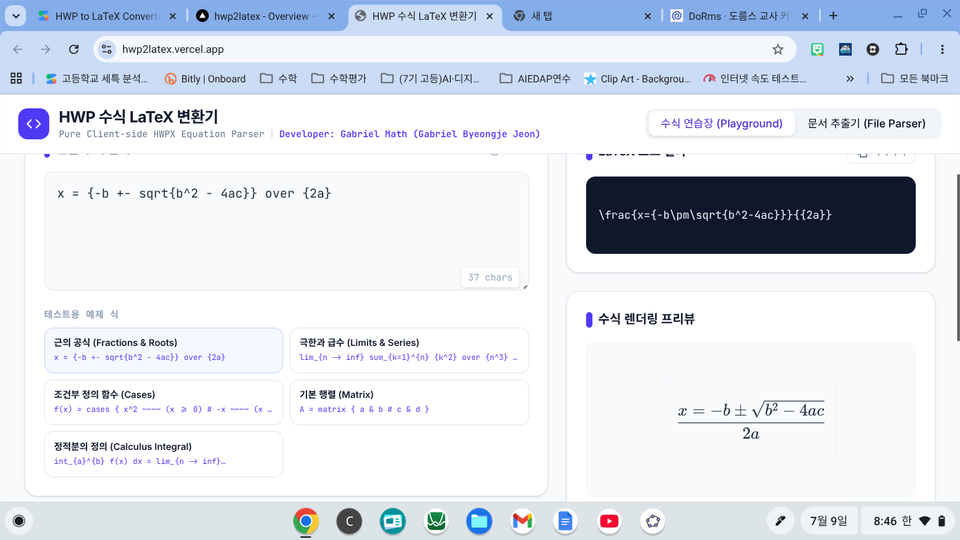Load the 기본 행렬 (Matrix) example
960x540 pixels.
point(409,402)
